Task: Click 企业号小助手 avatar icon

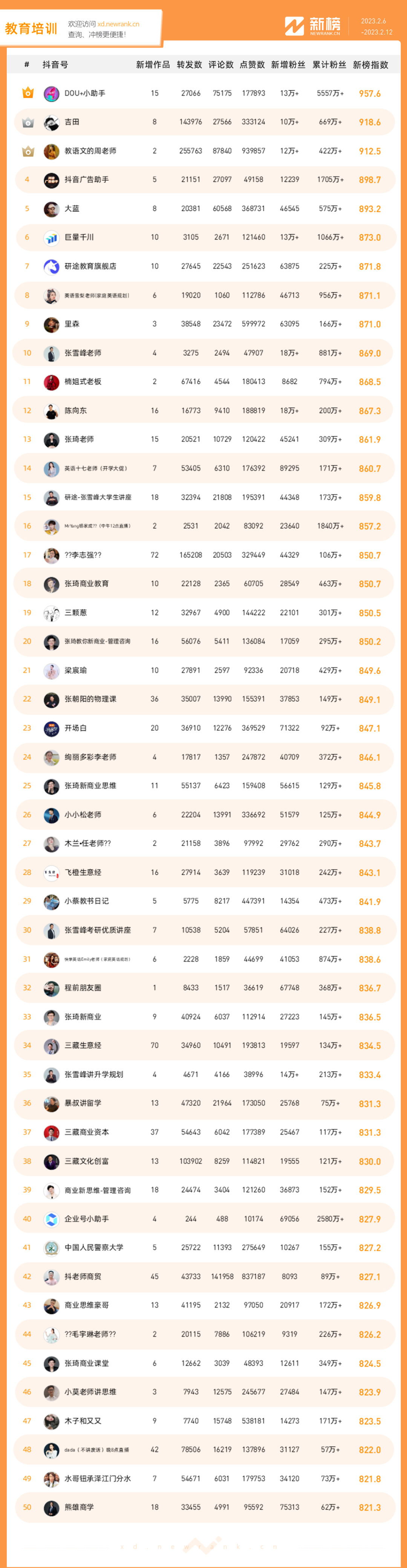Action: click(51, 1219)
